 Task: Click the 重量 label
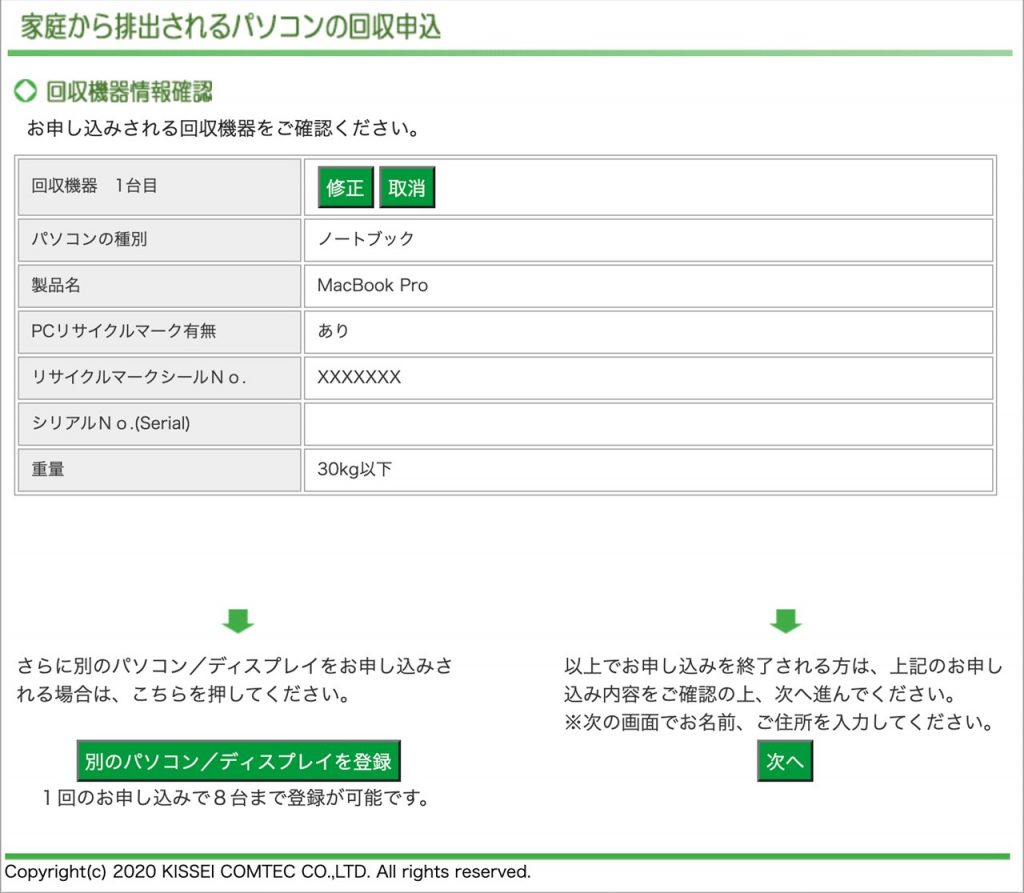click(48, 469)
